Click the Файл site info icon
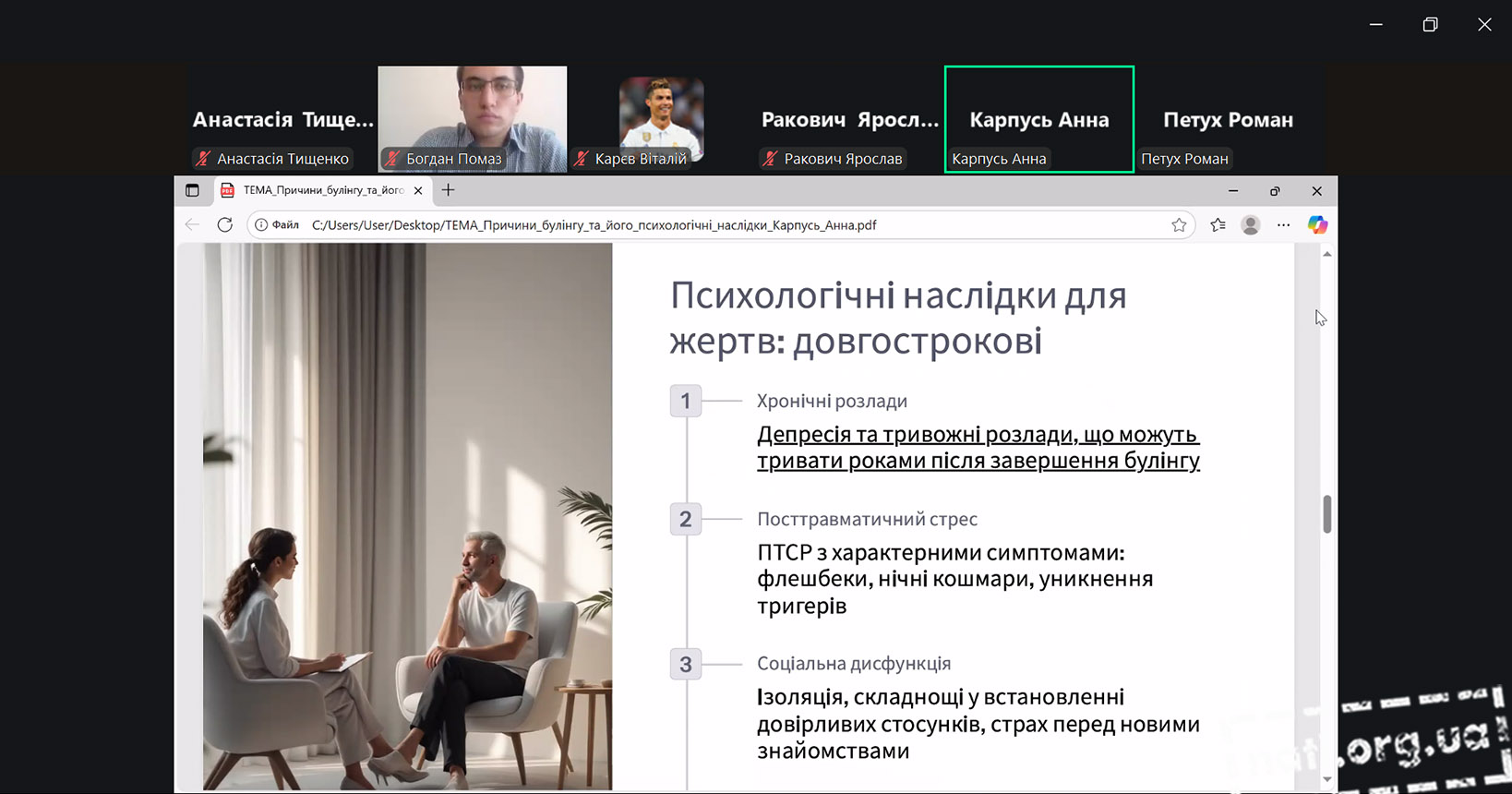Image resolution: width=1512 pixels, height=794 pixels. 261,224
